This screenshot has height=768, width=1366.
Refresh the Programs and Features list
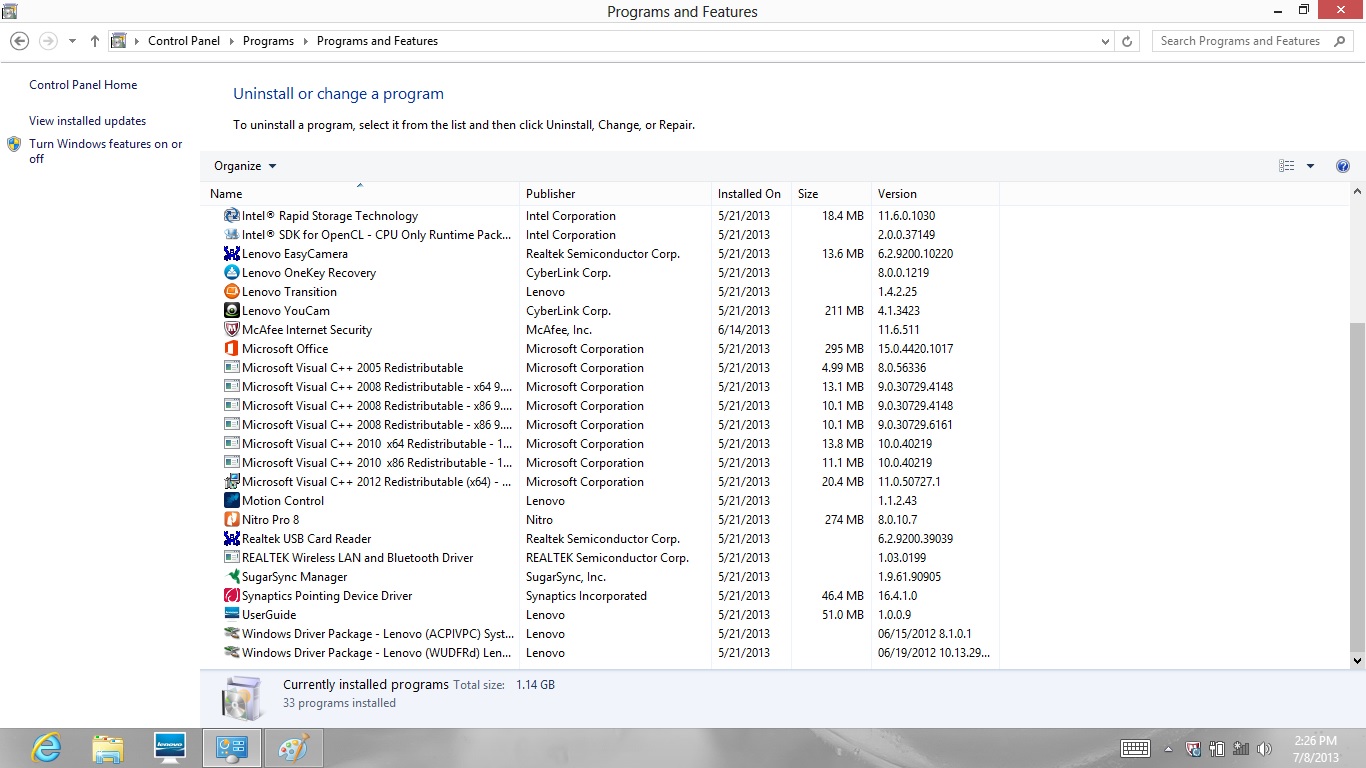pyautogui.click(x=1127, y=41)
